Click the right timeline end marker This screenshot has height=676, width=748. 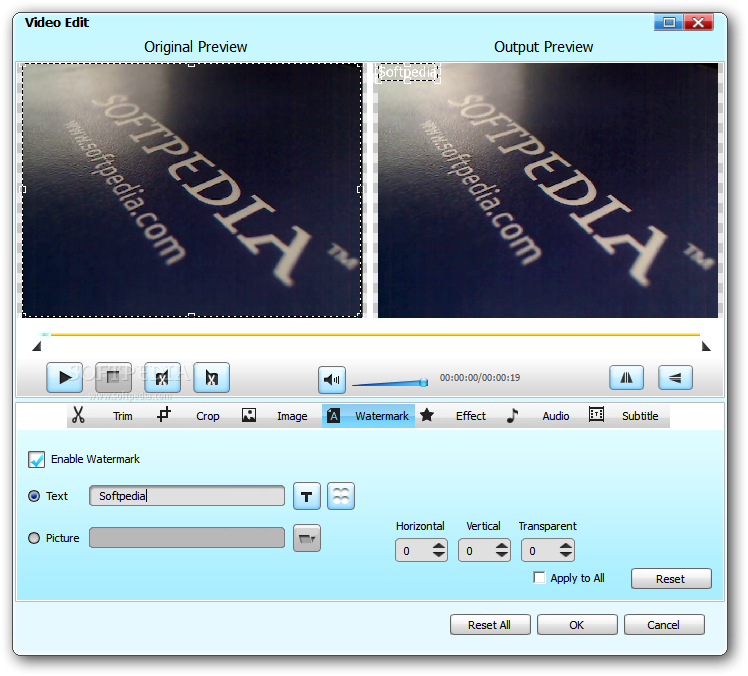click(706, 346)
